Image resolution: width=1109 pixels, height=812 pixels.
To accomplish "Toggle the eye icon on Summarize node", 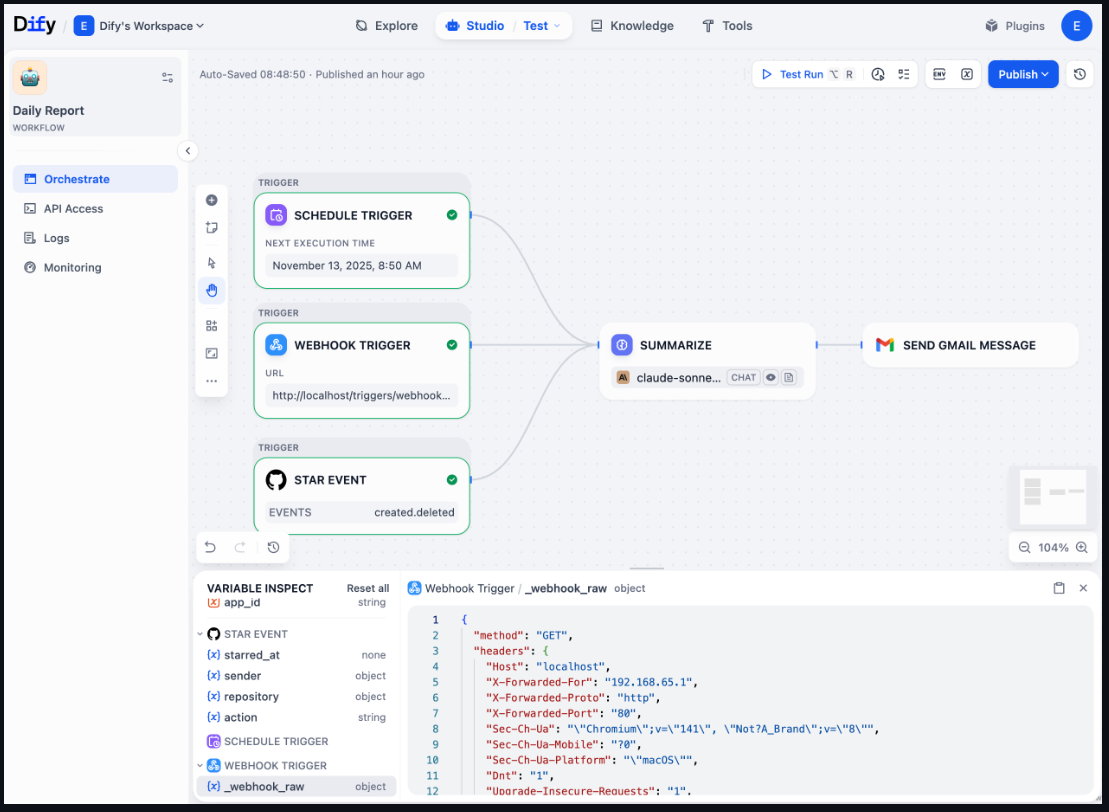I will [770, 378].
